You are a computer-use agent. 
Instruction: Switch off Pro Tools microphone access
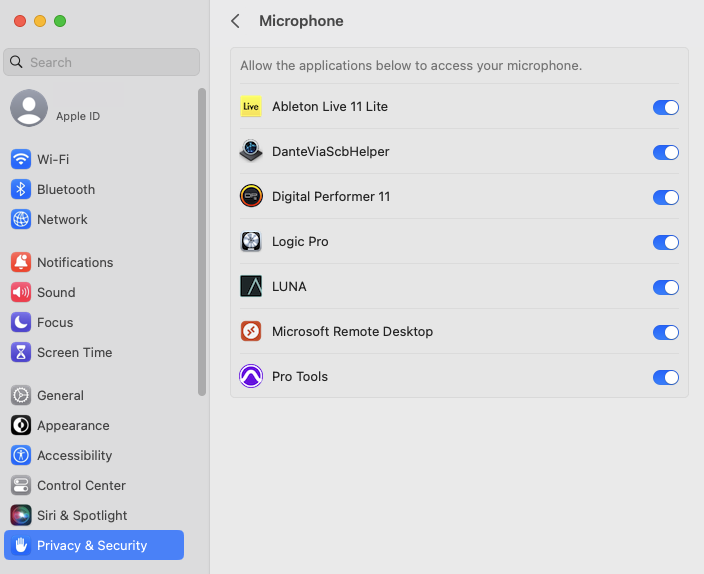[x=665, y=377]
